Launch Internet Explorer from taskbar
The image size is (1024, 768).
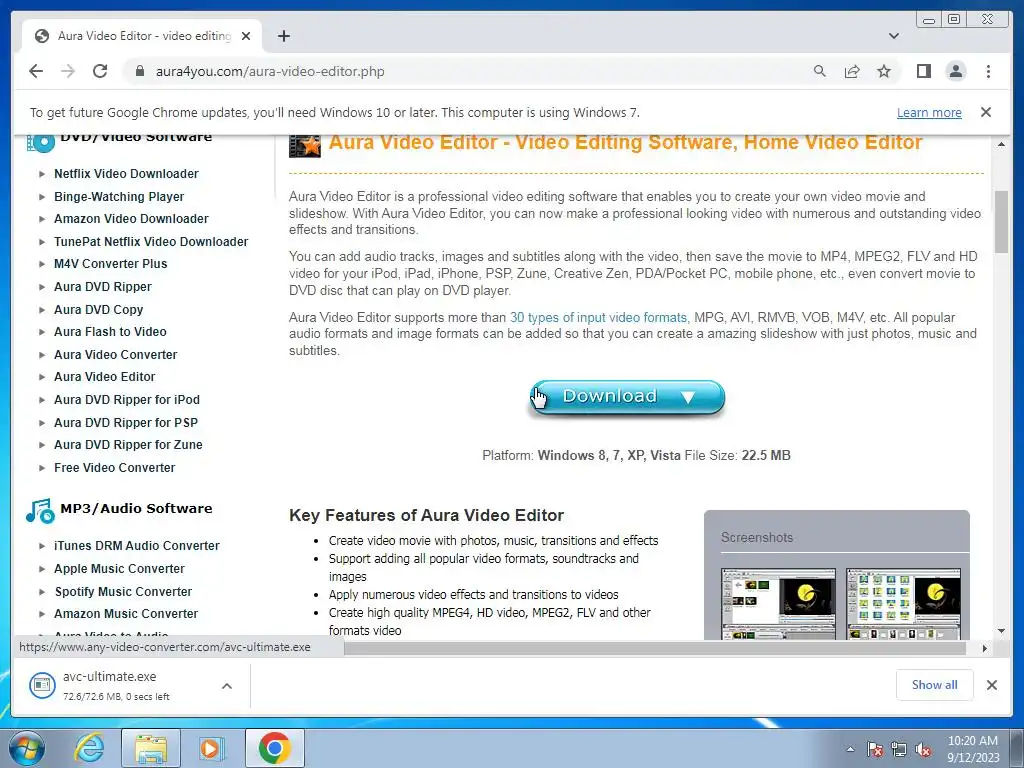[x=89, y=748]
